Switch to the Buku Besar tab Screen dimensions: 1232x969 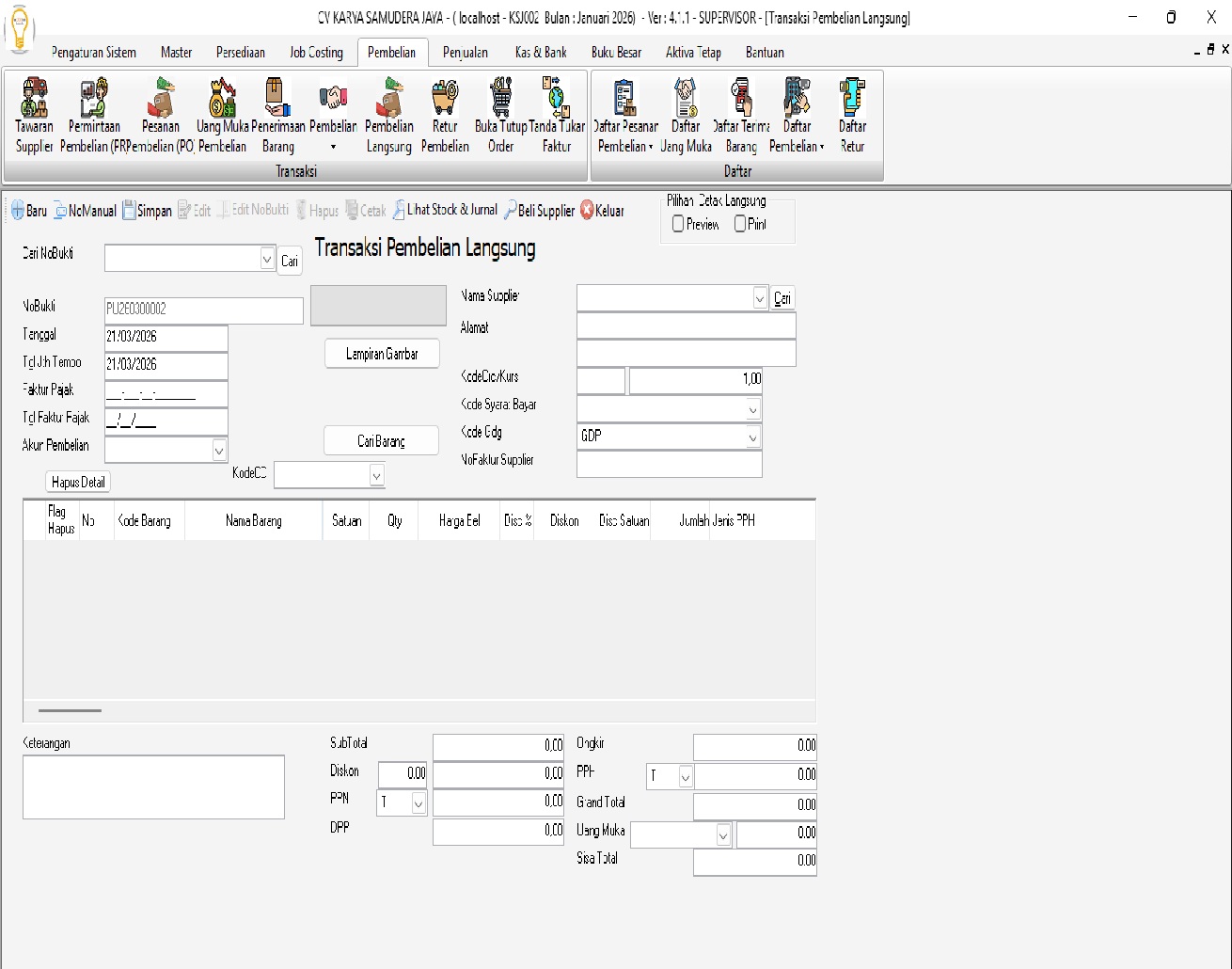click(x=616, y=53)
